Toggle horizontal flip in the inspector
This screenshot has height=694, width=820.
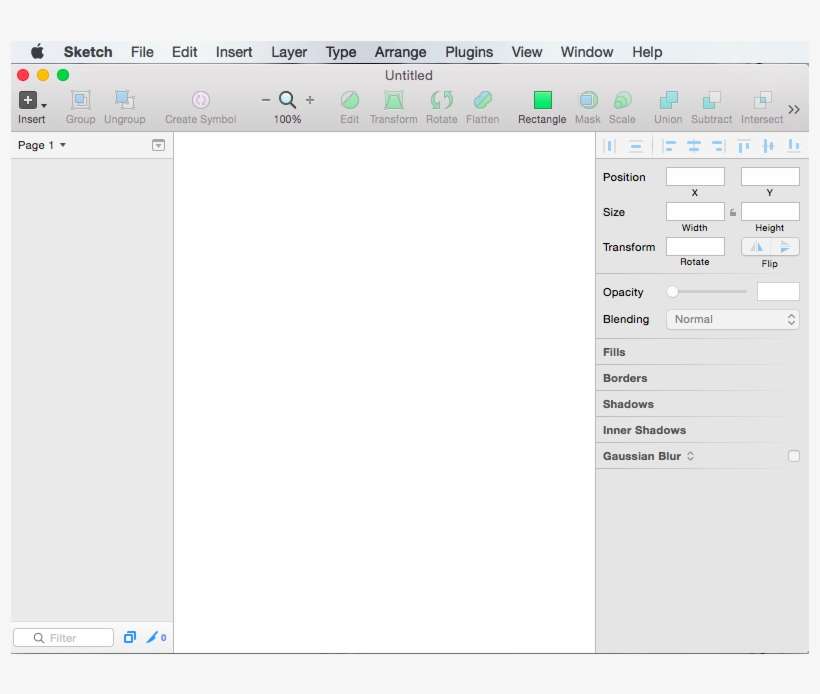click(x=755, y=246)
